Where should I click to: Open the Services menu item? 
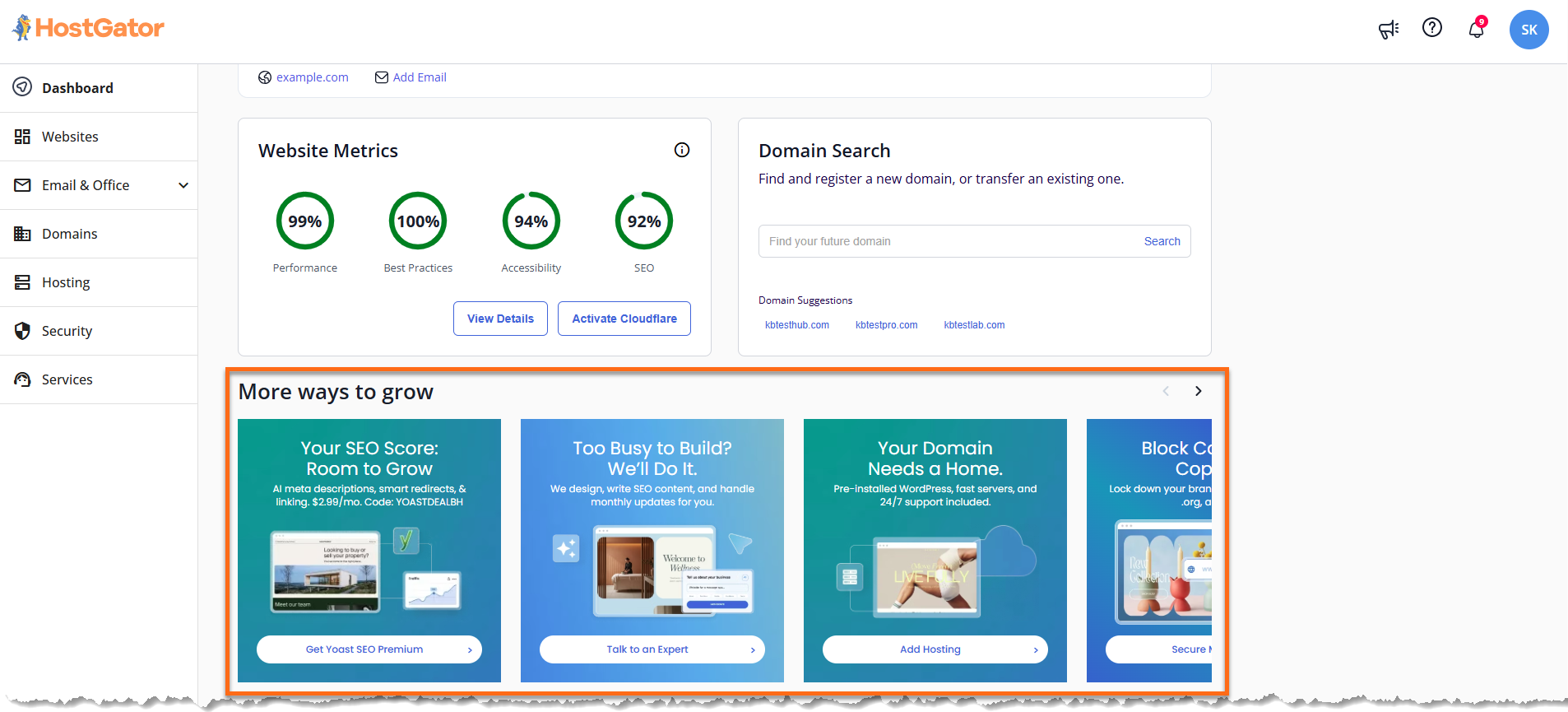[99, 379]
